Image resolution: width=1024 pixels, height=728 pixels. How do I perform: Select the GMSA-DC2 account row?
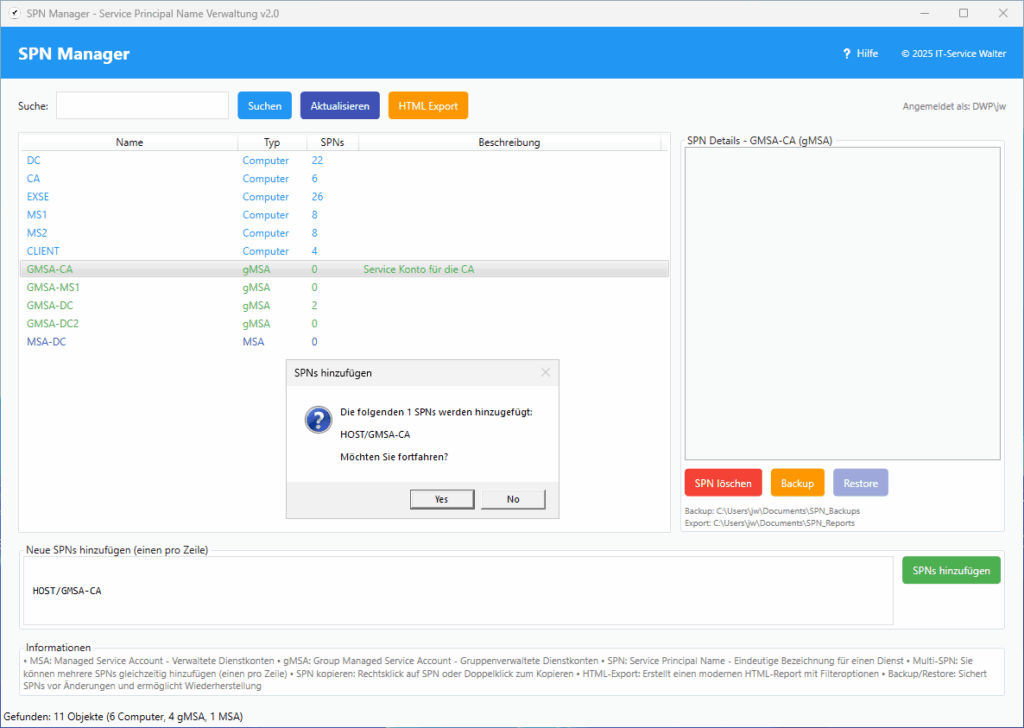pyautogui.click(x=52, y=324)
